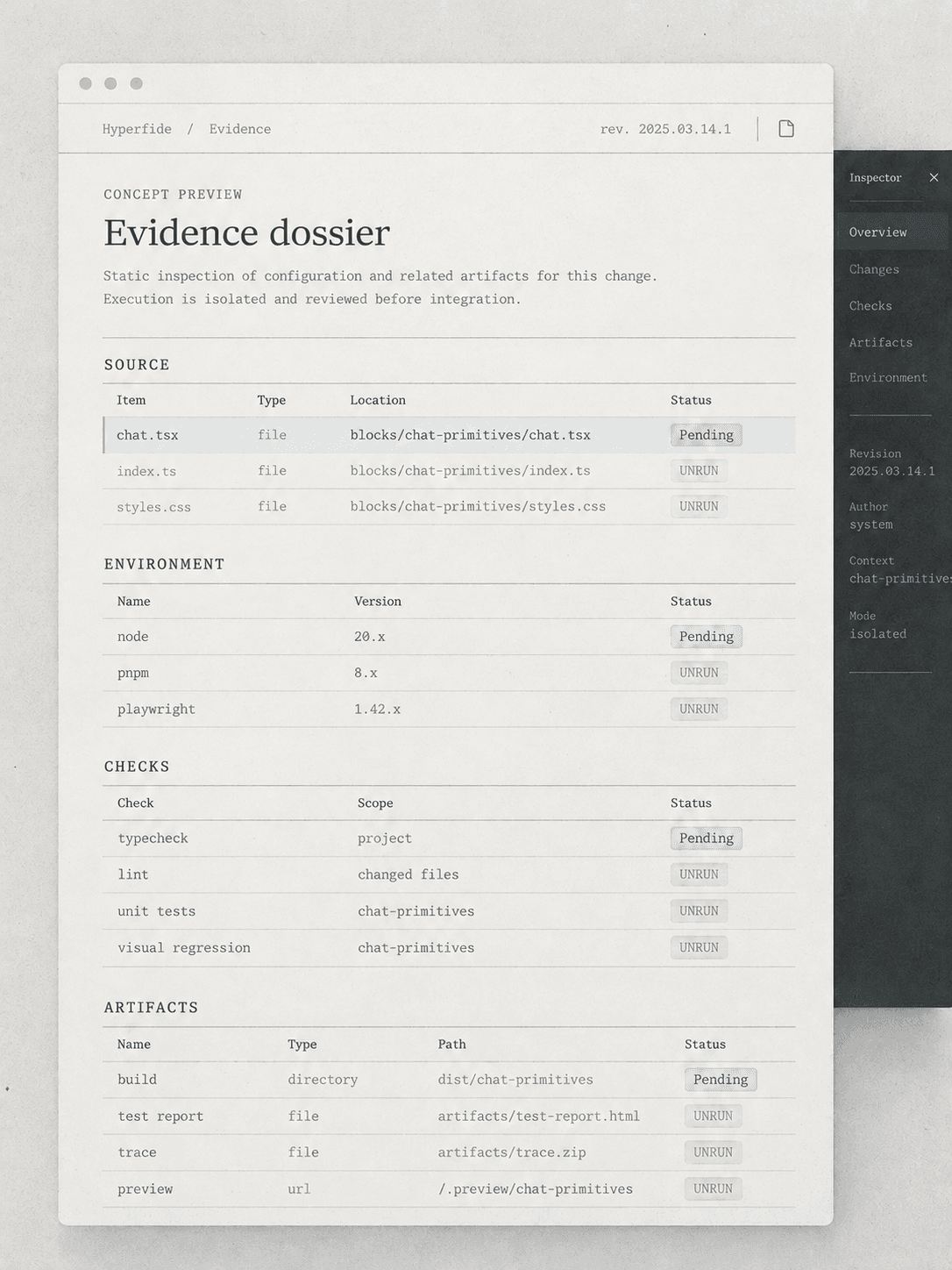This screenshot has height=1270, width=952.
Task: Select the typecheck check row
Action: pos(449,838)
